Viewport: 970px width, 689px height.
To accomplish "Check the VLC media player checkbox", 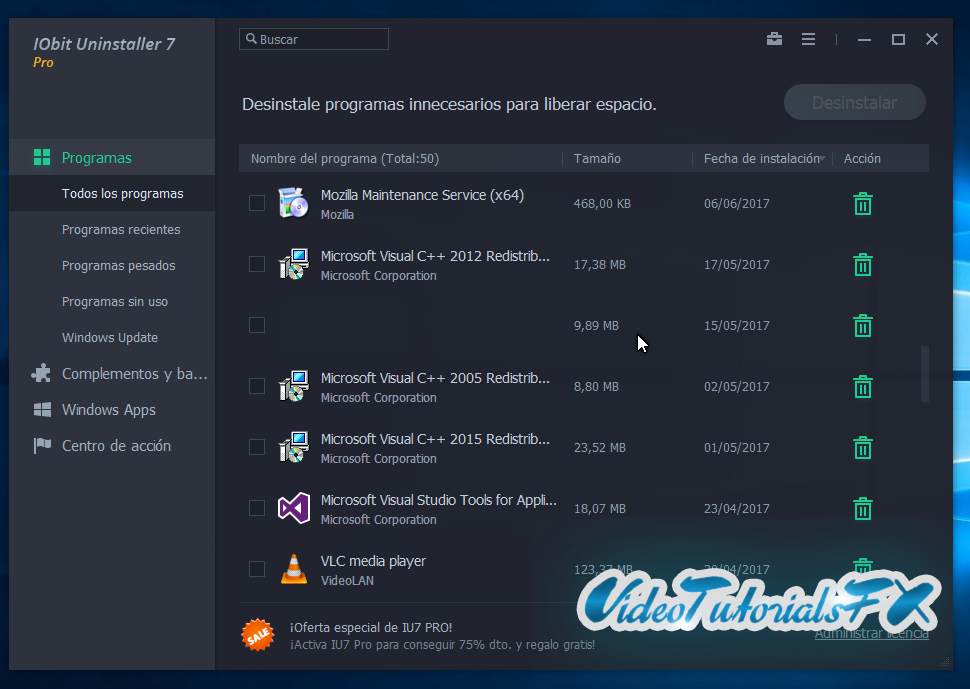I will coord(257,569).
